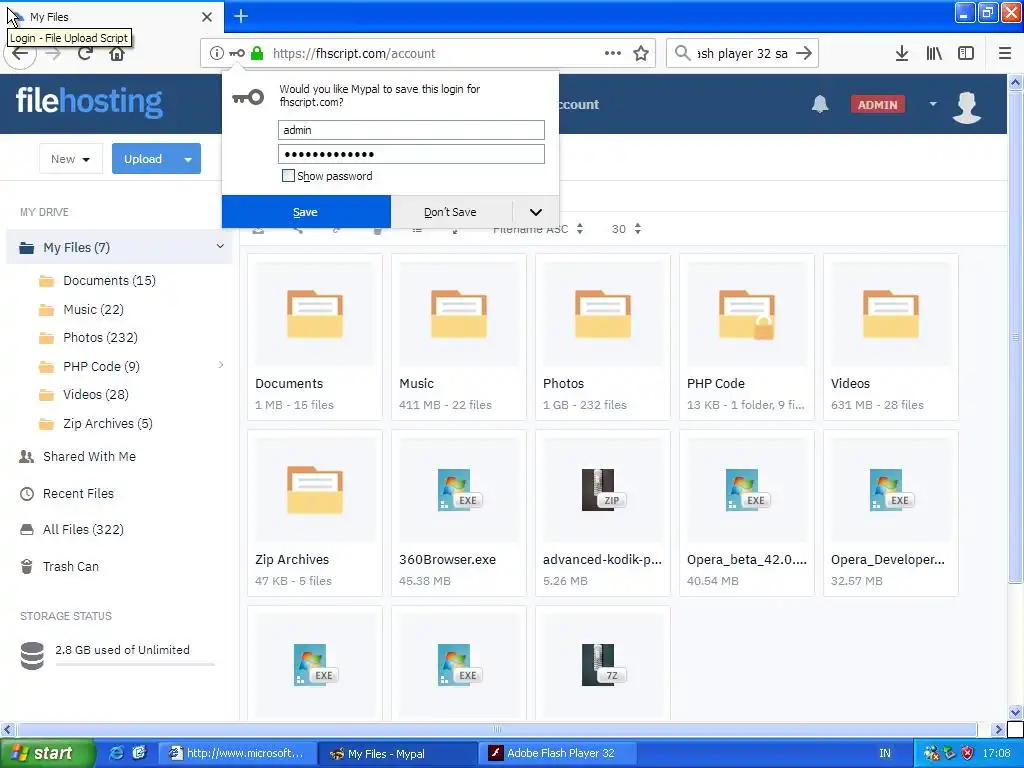
Task: Open Internet Explorer quick launch icon
Action: pyautogui.click(x=116, y=753)
